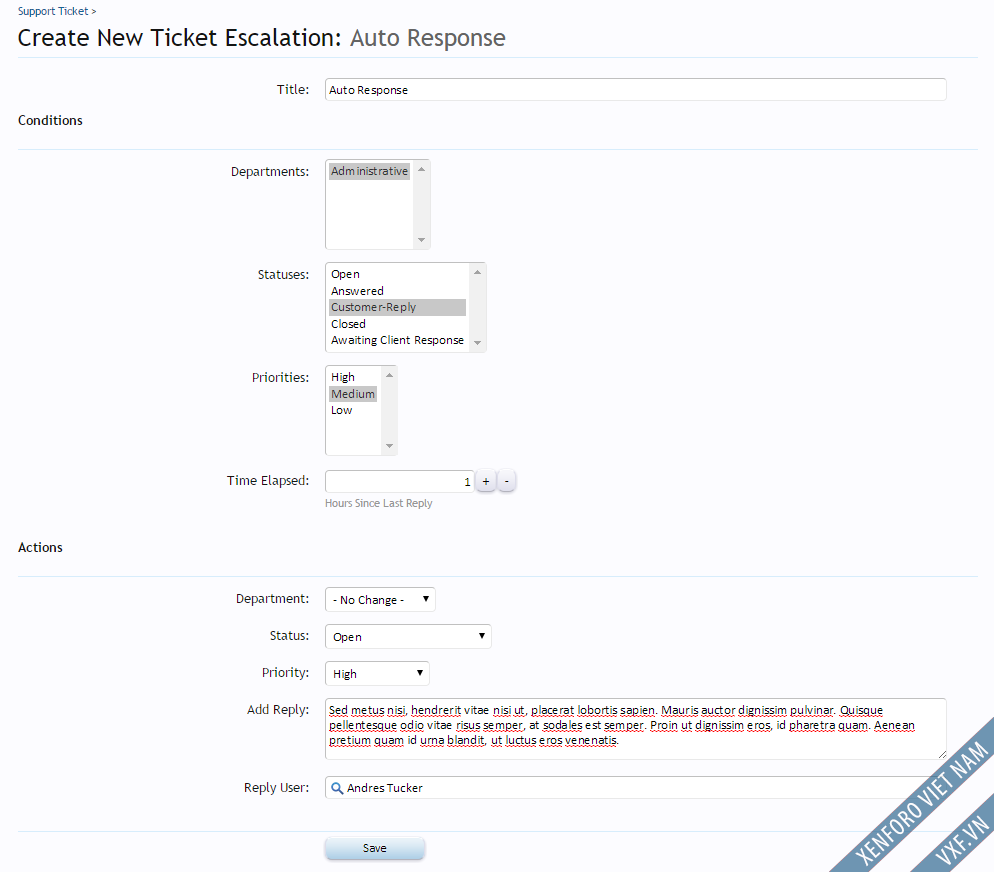994x872 pixels.
Task: Open the Department action dropdown
Action: click(380, 600)
